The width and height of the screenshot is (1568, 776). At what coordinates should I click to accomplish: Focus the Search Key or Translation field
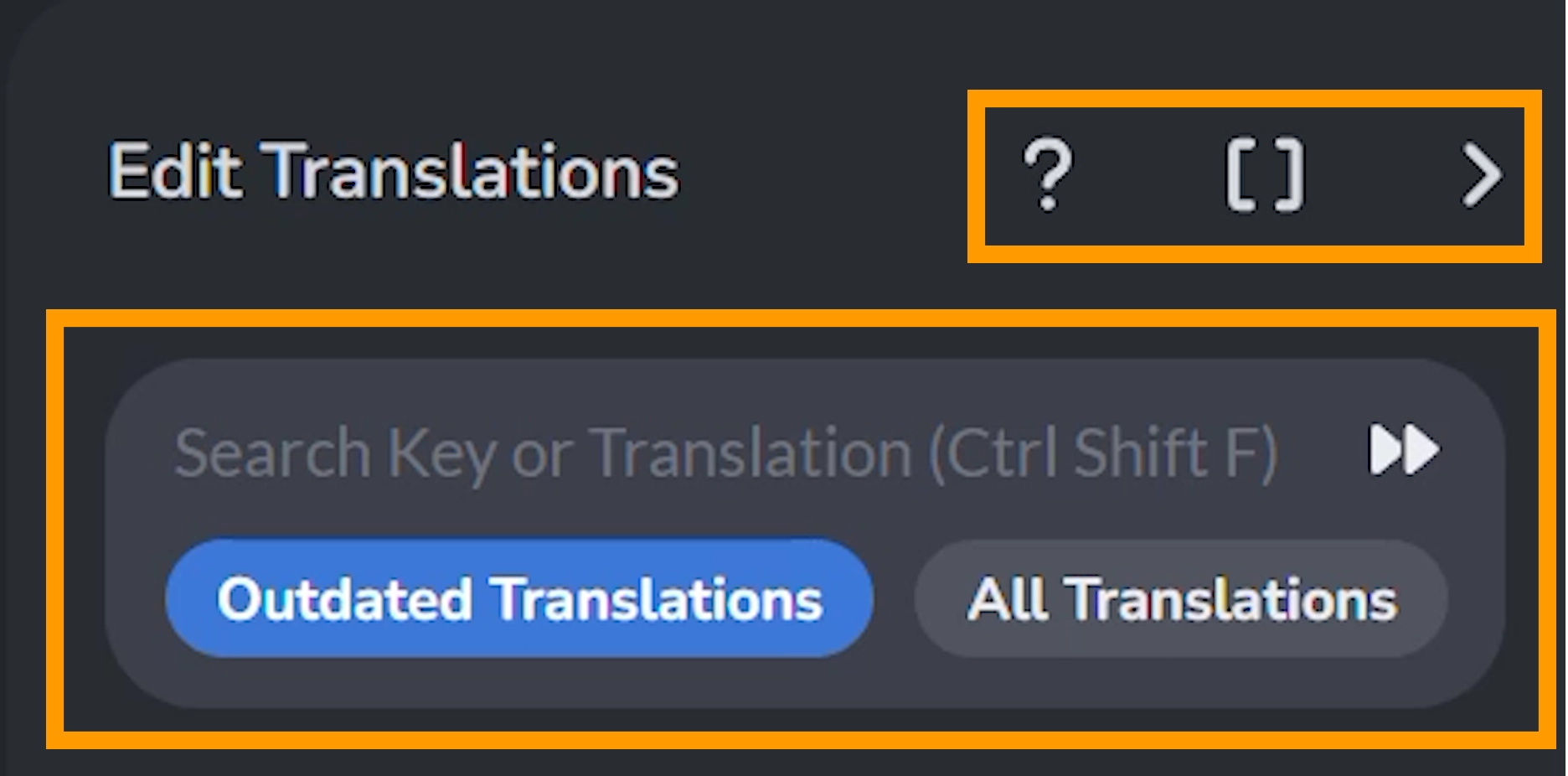point(725,453)
